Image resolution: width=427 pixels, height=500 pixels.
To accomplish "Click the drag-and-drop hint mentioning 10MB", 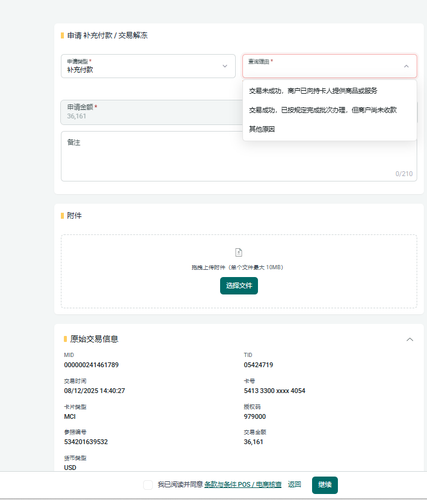I will pyautogui.click(x=237, y=267).
